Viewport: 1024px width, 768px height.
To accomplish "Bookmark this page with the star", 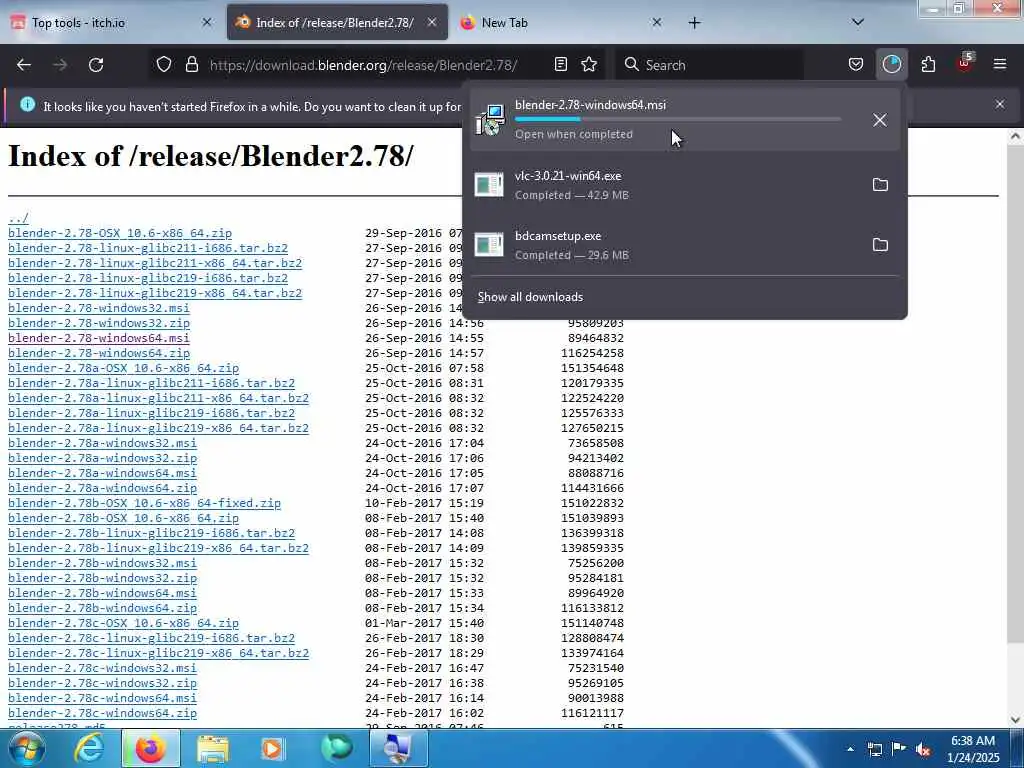I will [589, 65].
